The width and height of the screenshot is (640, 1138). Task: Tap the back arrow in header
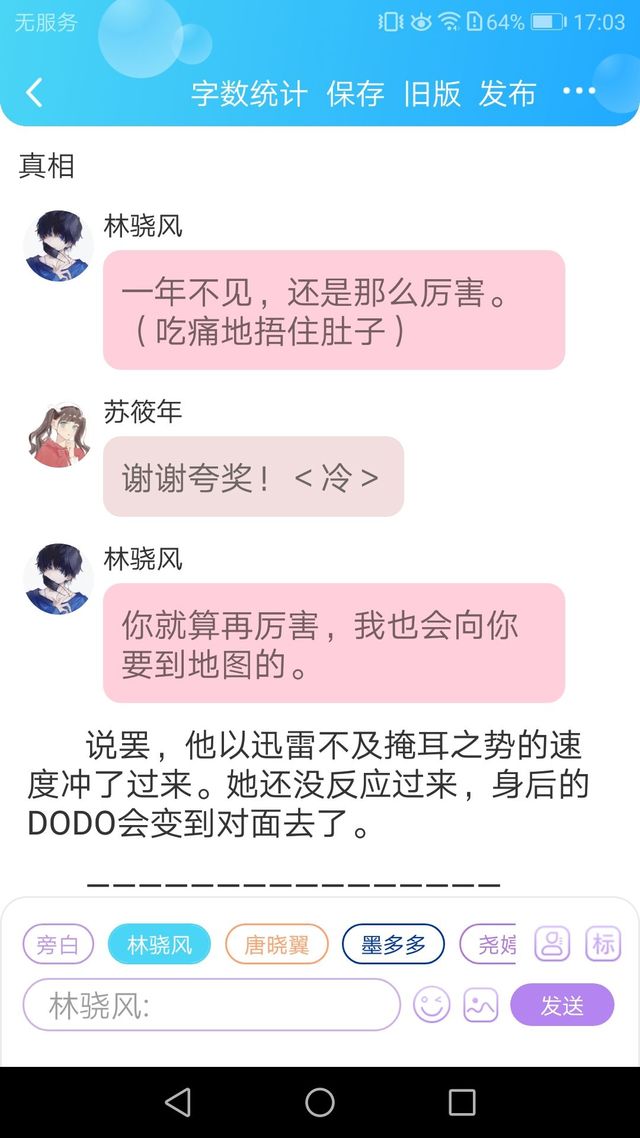click(x=34, y=93)
